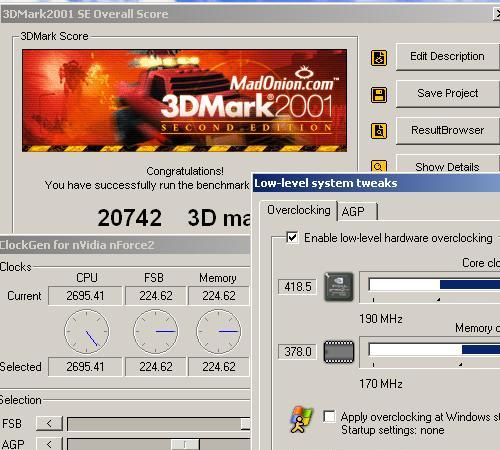Viewport: 500px width, 450px height.
Task: Click the Current CPU clock field 2695.41
Action: [x=85, y=296]
